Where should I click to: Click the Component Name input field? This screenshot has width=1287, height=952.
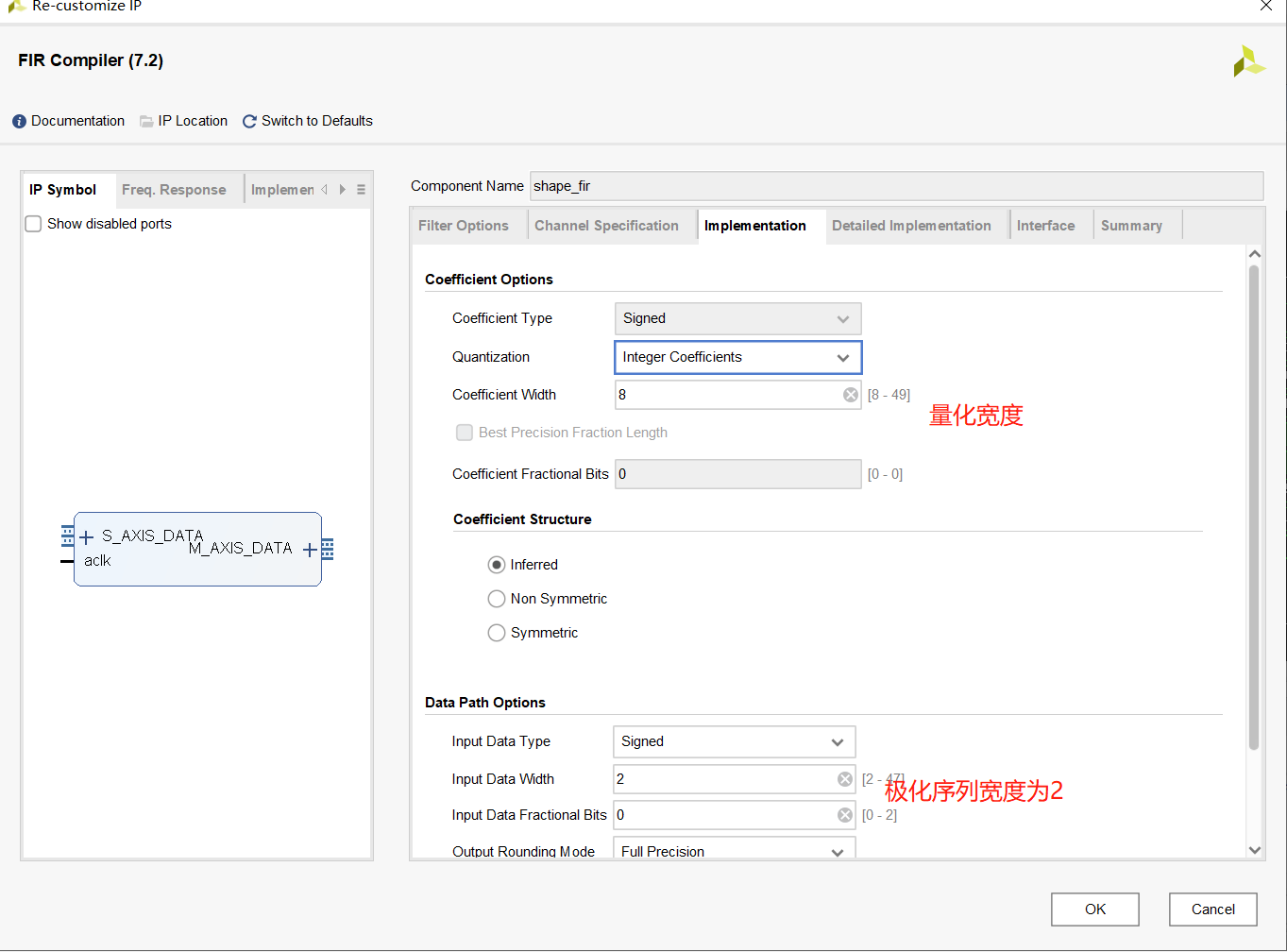tap(895, 186)
